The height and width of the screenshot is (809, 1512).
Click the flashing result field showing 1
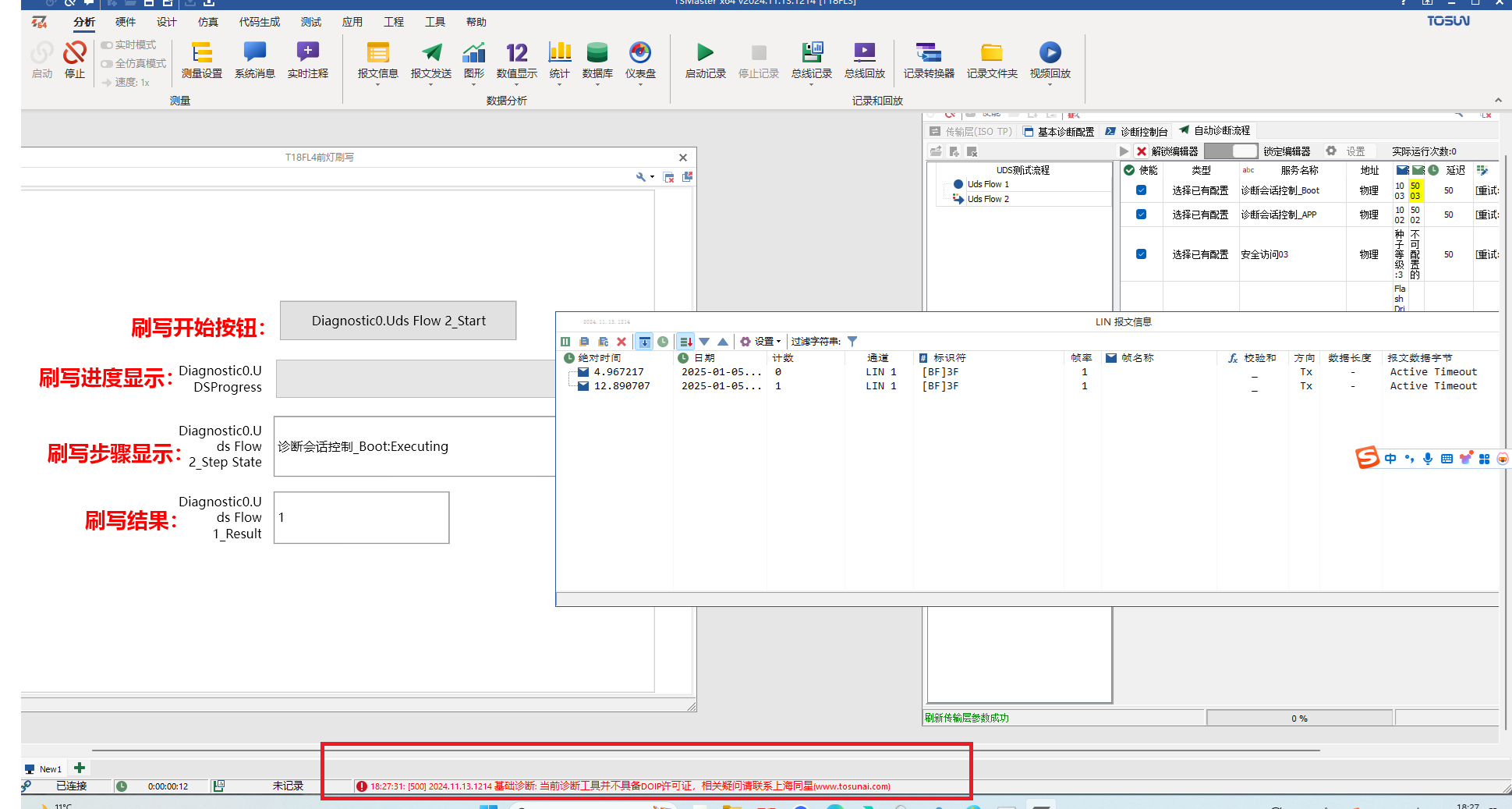362,517
